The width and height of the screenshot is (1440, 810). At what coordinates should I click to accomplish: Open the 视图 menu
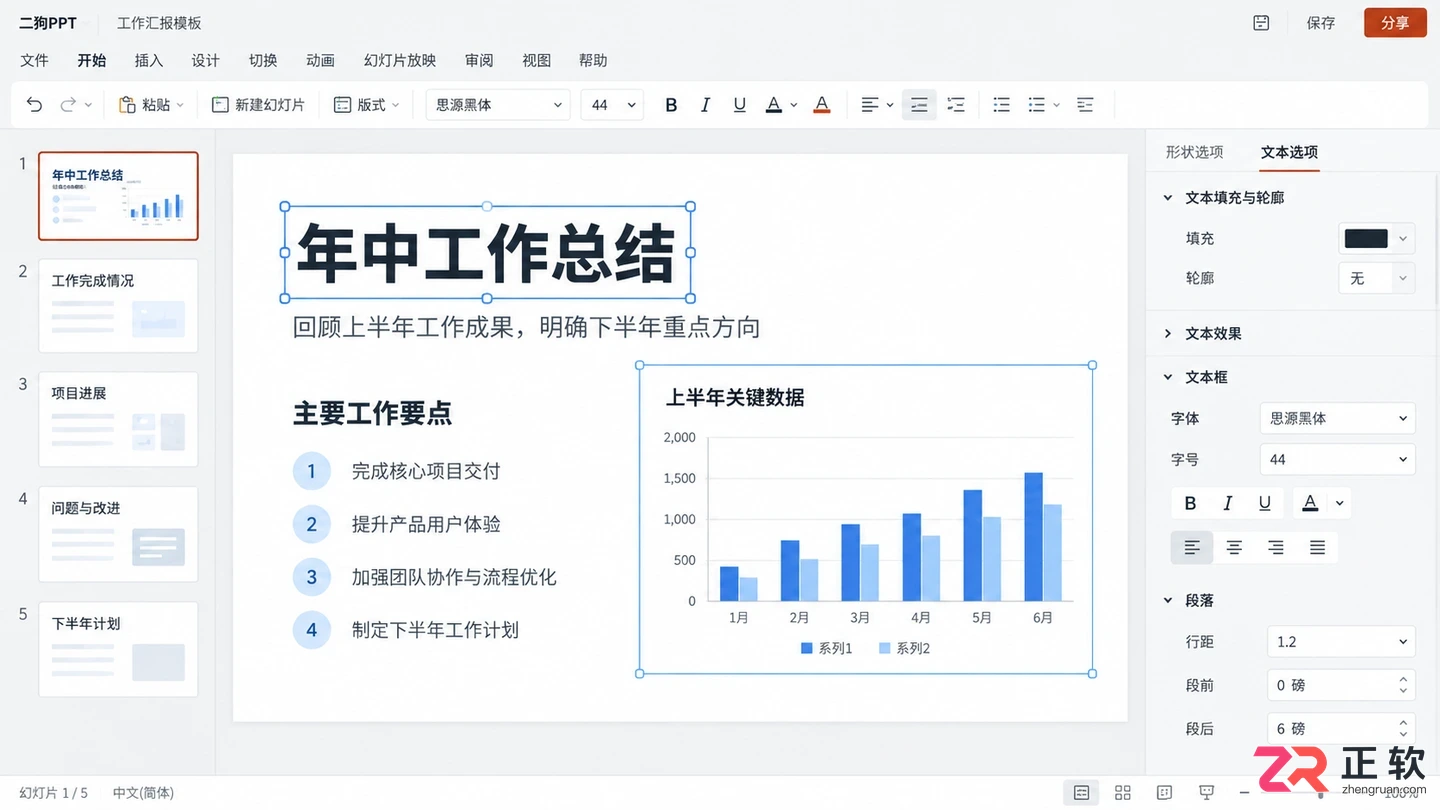537,60
